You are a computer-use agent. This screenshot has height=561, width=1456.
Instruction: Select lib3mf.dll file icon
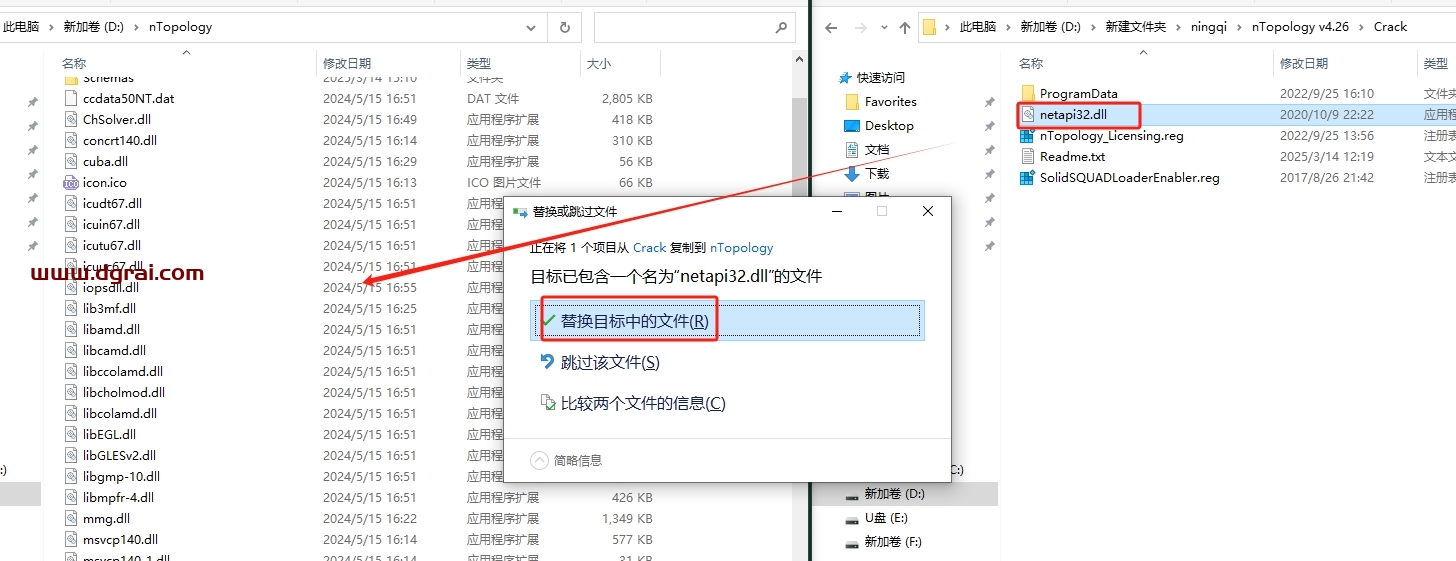tap(71, 308)
